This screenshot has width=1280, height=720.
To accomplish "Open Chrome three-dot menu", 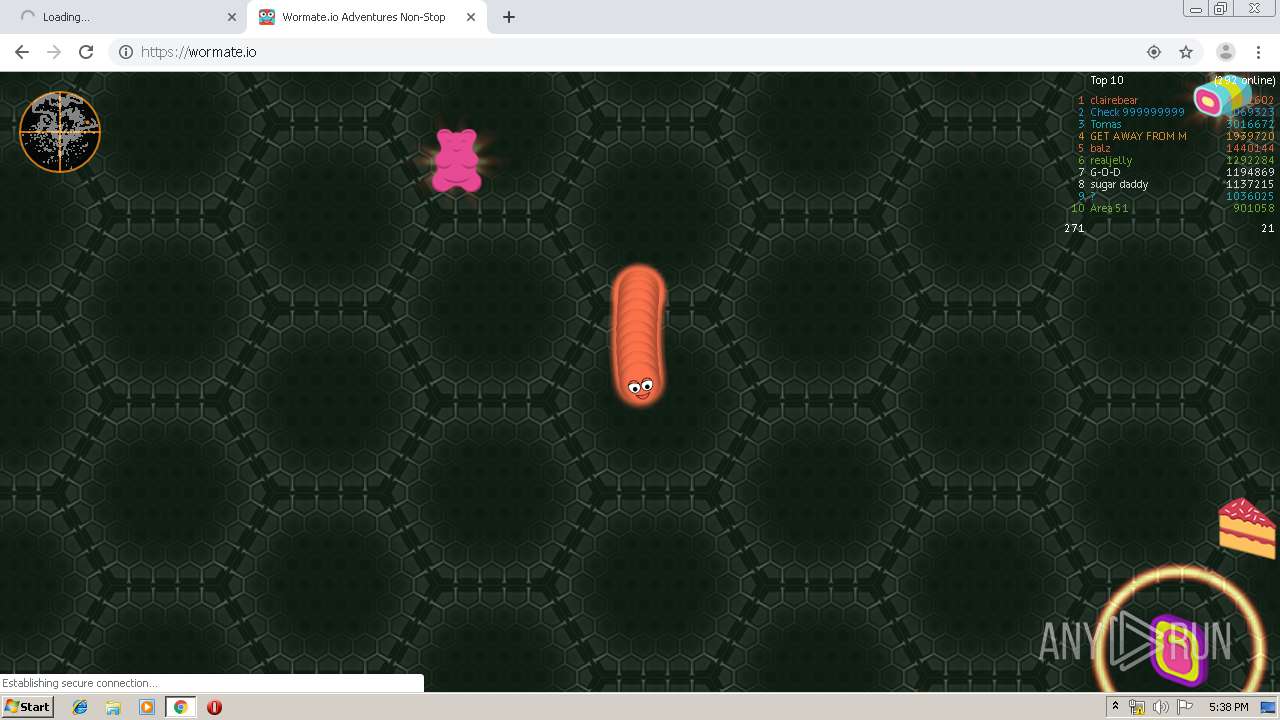I will (1258, 52).
